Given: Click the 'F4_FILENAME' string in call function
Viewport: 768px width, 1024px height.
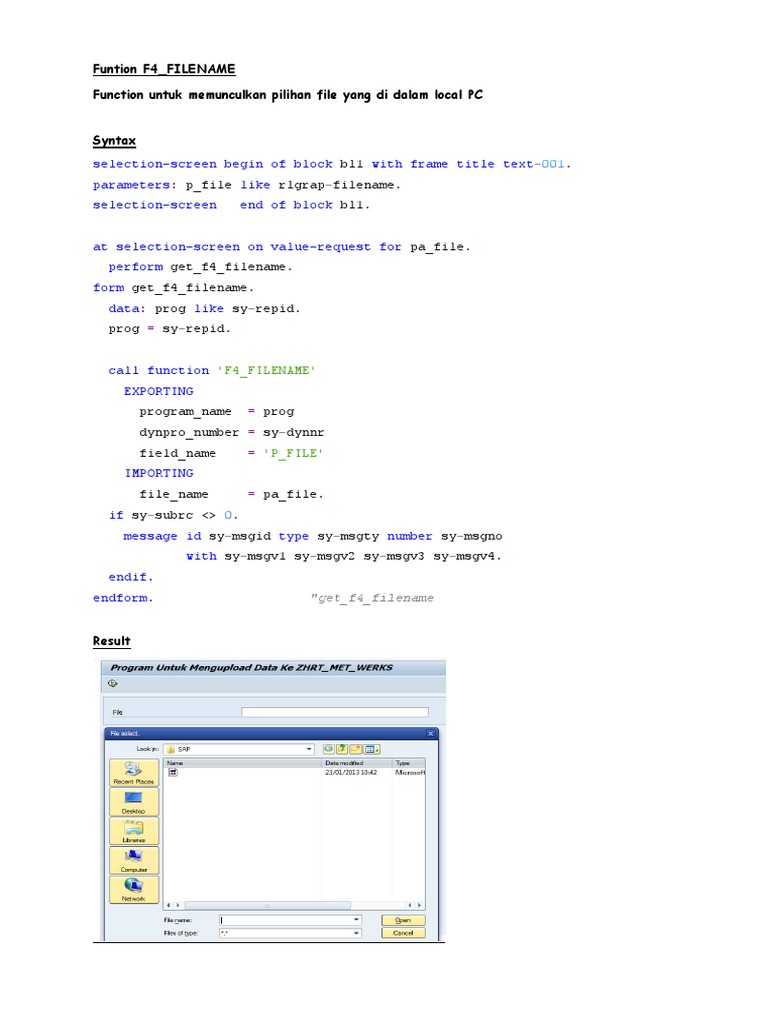Looking at the screenshot, I should point(266,370).
